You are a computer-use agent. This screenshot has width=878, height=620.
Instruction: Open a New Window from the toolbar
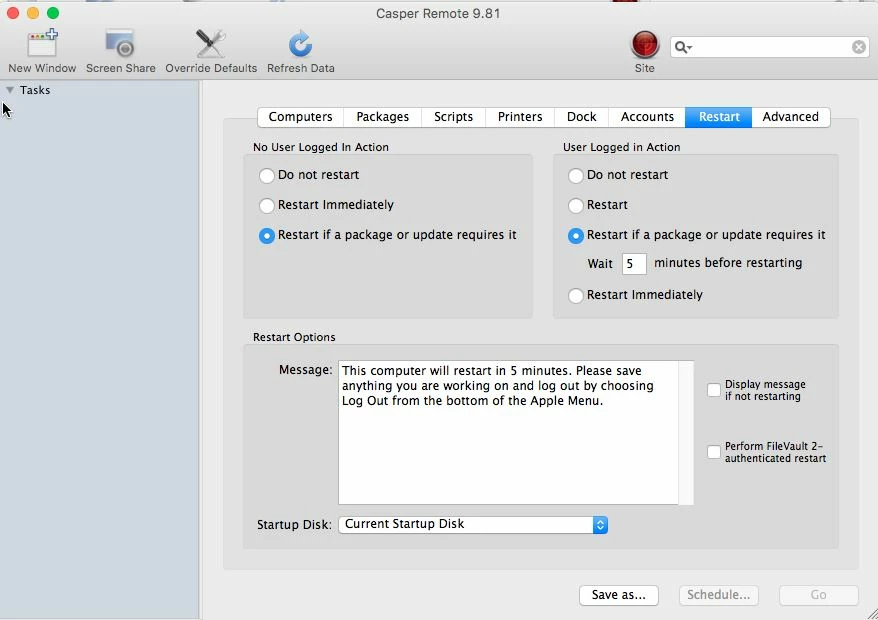click(42, 51)
